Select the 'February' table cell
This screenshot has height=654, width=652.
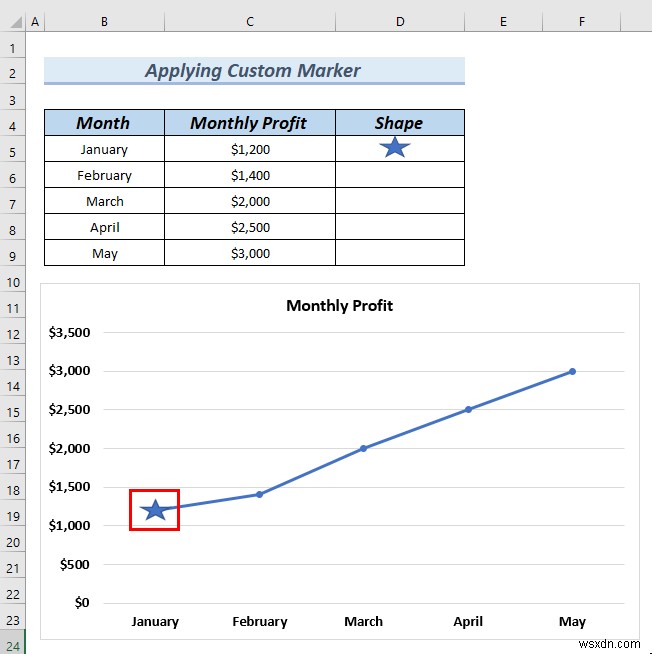click(104, 175)
